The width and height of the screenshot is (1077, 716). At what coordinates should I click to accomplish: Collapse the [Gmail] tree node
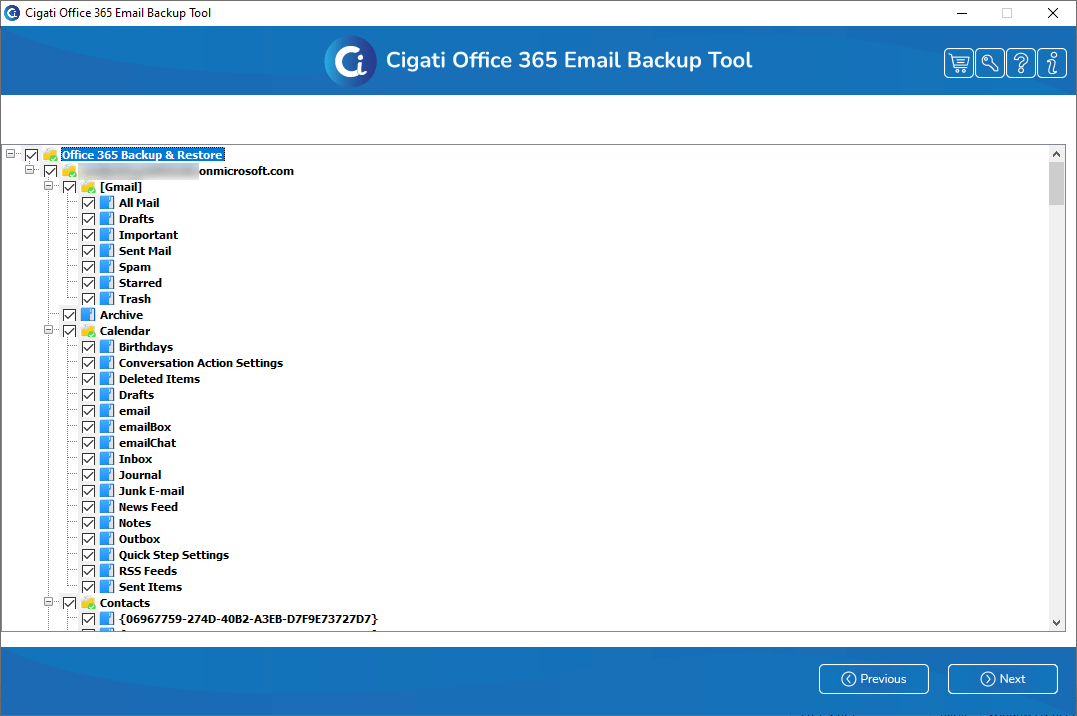click(x=49, y=186)
